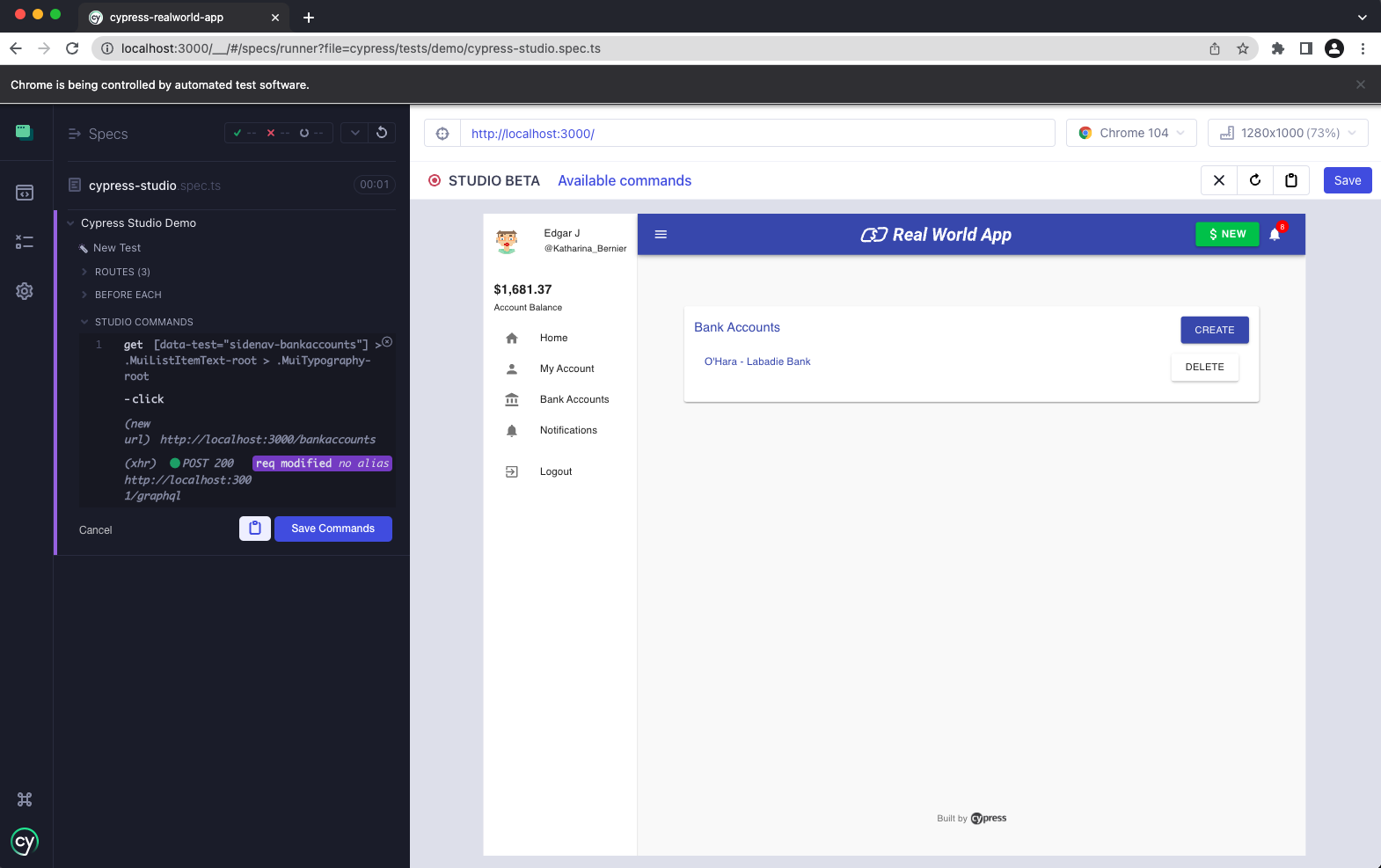The height and width of the screenshot is (868, 1381).
Task: Open the Cypress Specs sidebar icon
Action: tap(25, 193)
